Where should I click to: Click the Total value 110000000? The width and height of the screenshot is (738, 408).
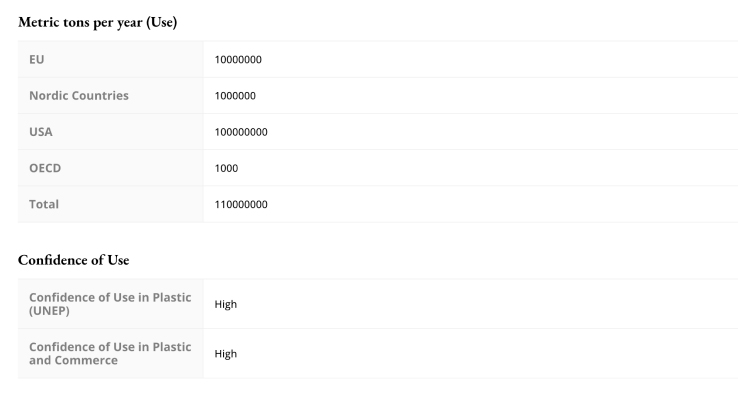241,205
